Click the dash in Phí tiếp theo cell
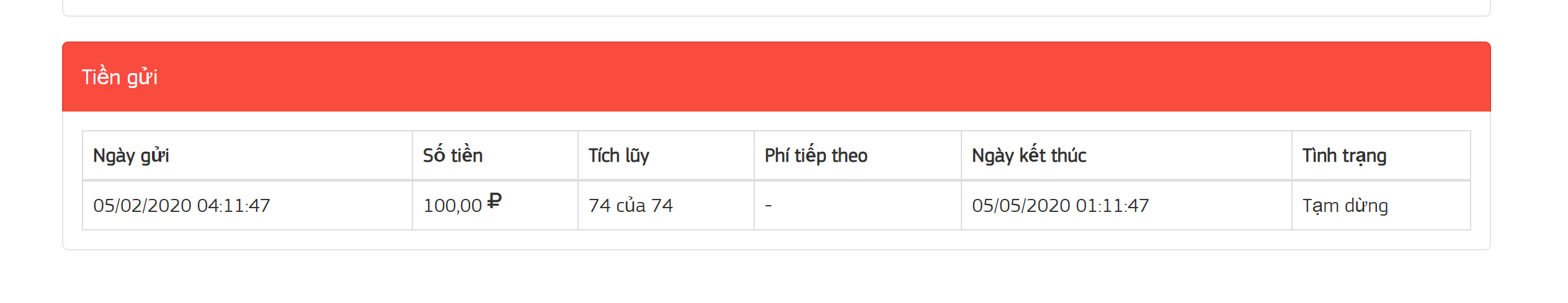This screenshot has height=303, width=1568. click(768, 206)
